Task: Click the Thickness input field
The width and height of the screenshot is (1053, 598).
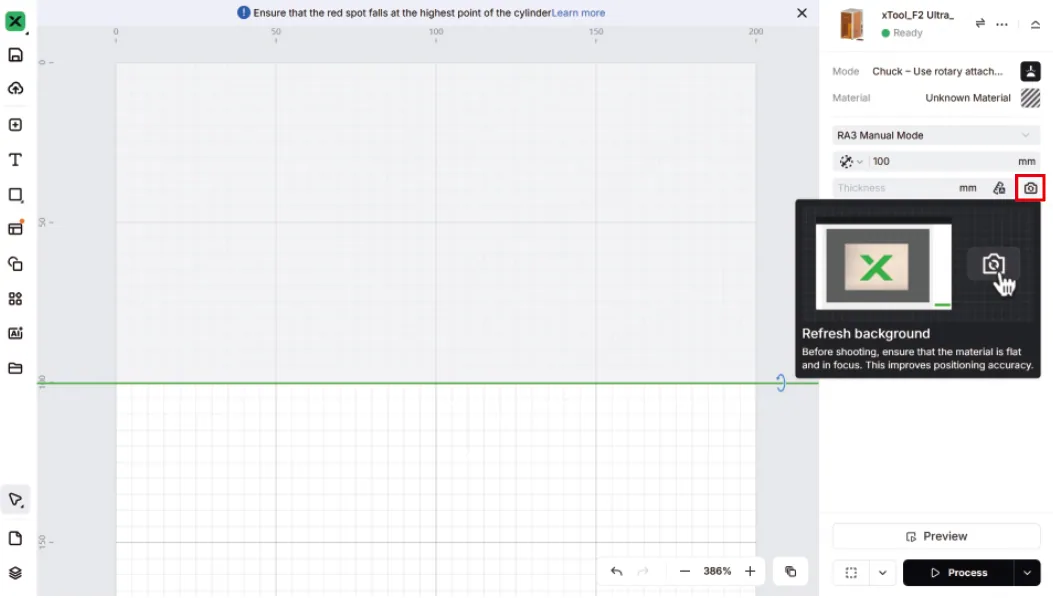Action: (895, 188)
